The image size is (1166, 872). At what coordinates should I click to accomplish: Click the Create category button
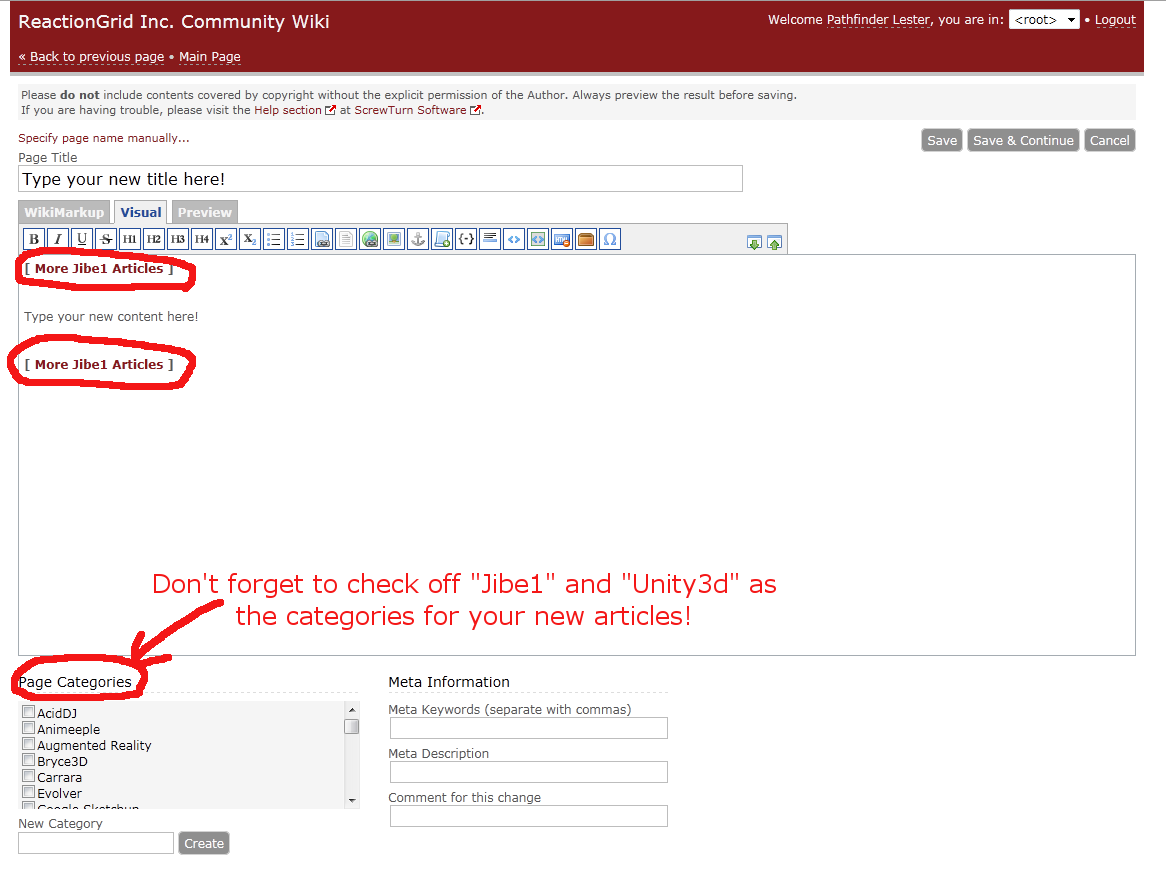pos(204,843)
